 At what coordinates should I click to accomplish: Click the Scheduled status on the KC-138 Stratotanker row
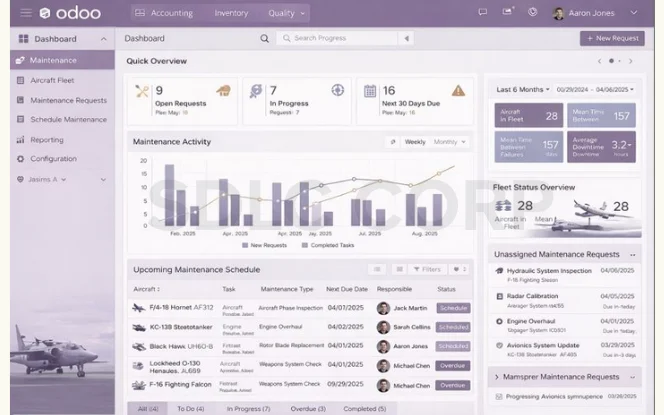pos(453,327)
